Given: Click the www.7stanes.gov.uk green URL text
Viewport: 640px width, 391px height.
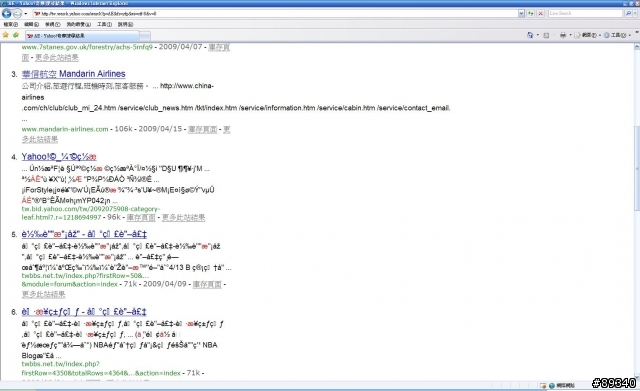Looking at the screenshot, I should click(x=87, y=47).
